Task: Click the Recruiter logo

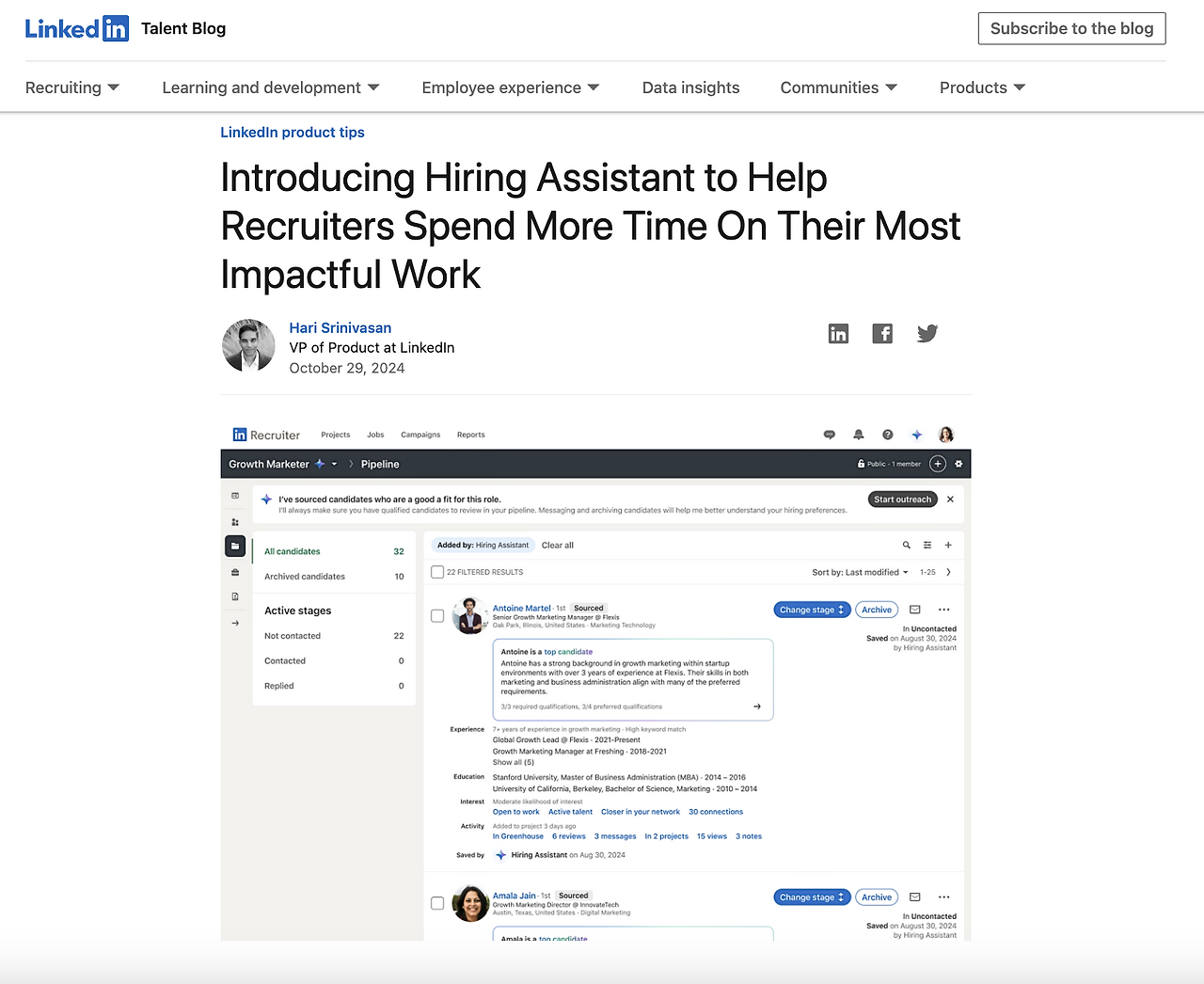Action: (266, 435)
